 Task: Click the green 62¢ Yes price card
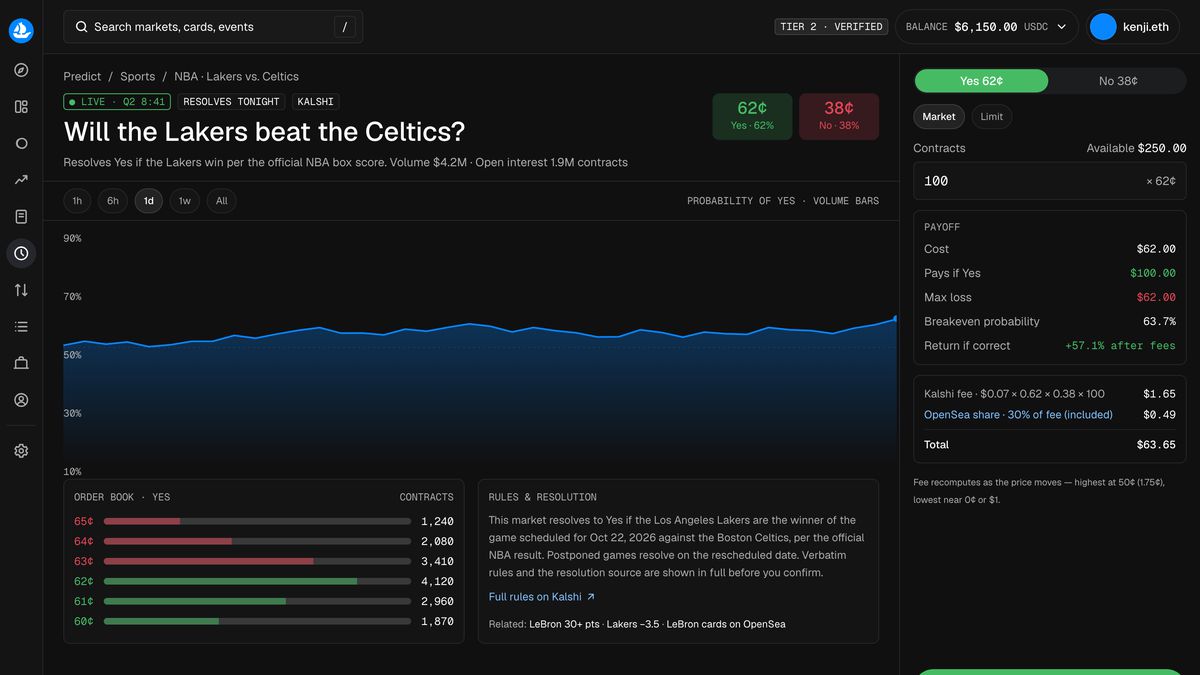752,116
